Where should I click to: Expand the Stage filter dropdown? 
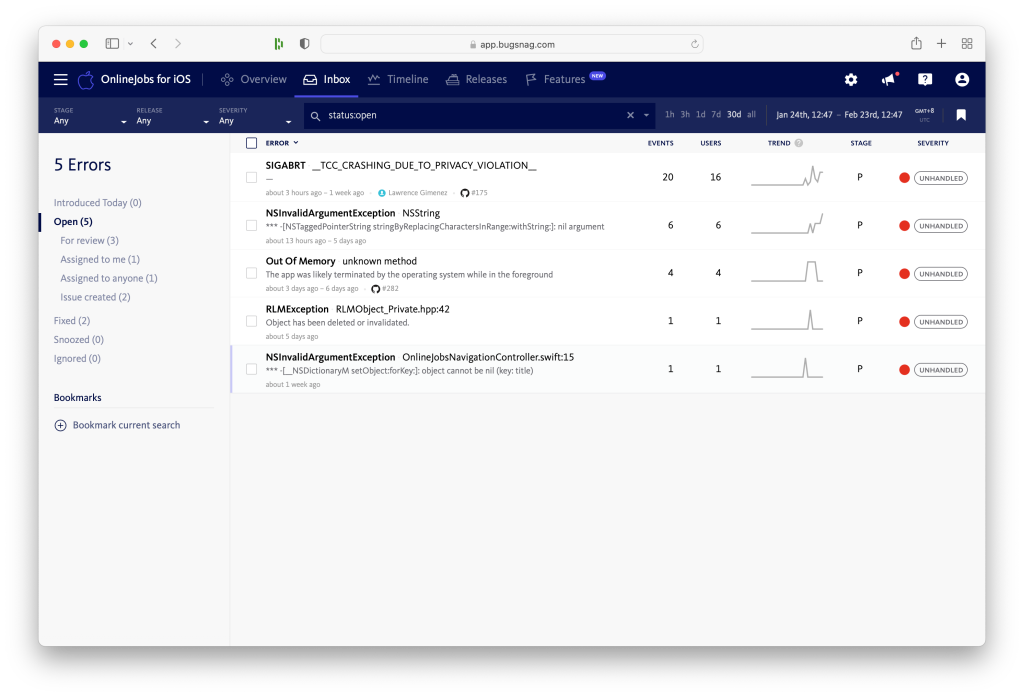coord(90,116)
